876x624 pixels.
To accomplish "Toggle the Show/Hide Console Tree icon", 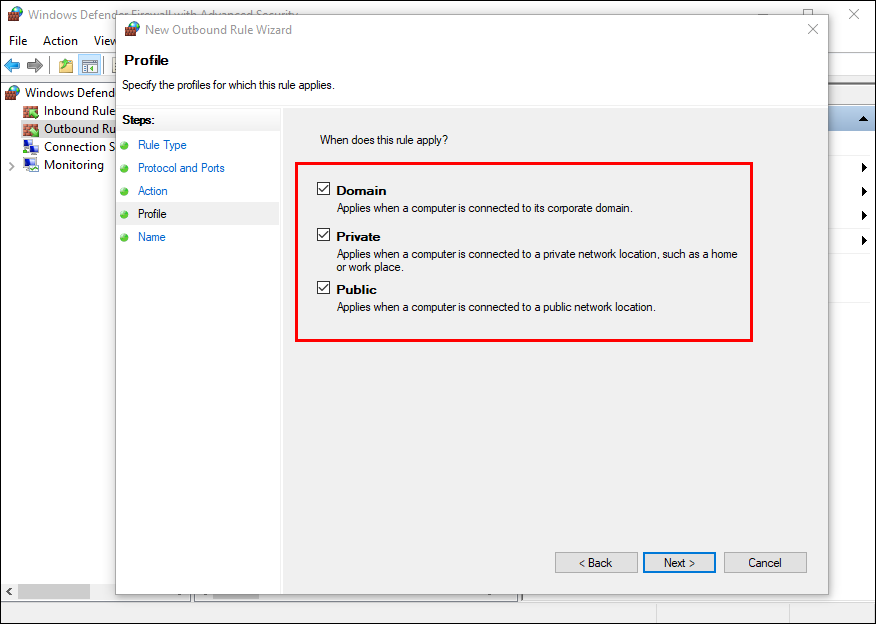I will point(89,66).
